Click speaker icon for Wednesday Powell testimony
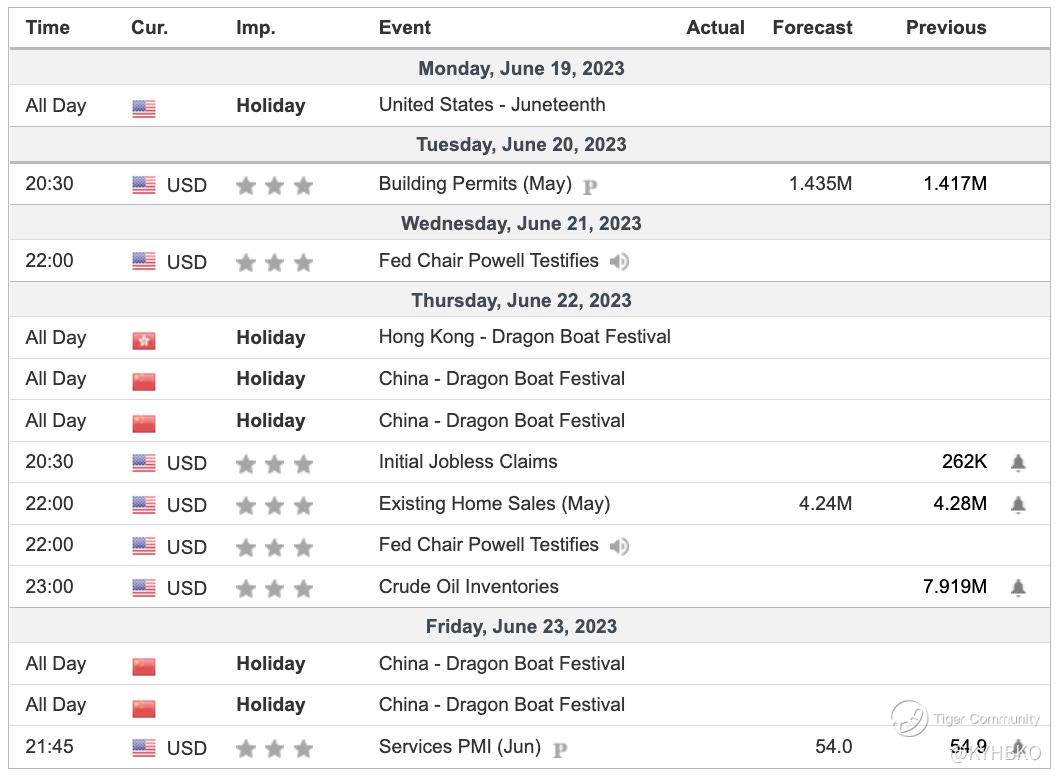Screen dimensions: 1062x778 pos(620,262)
